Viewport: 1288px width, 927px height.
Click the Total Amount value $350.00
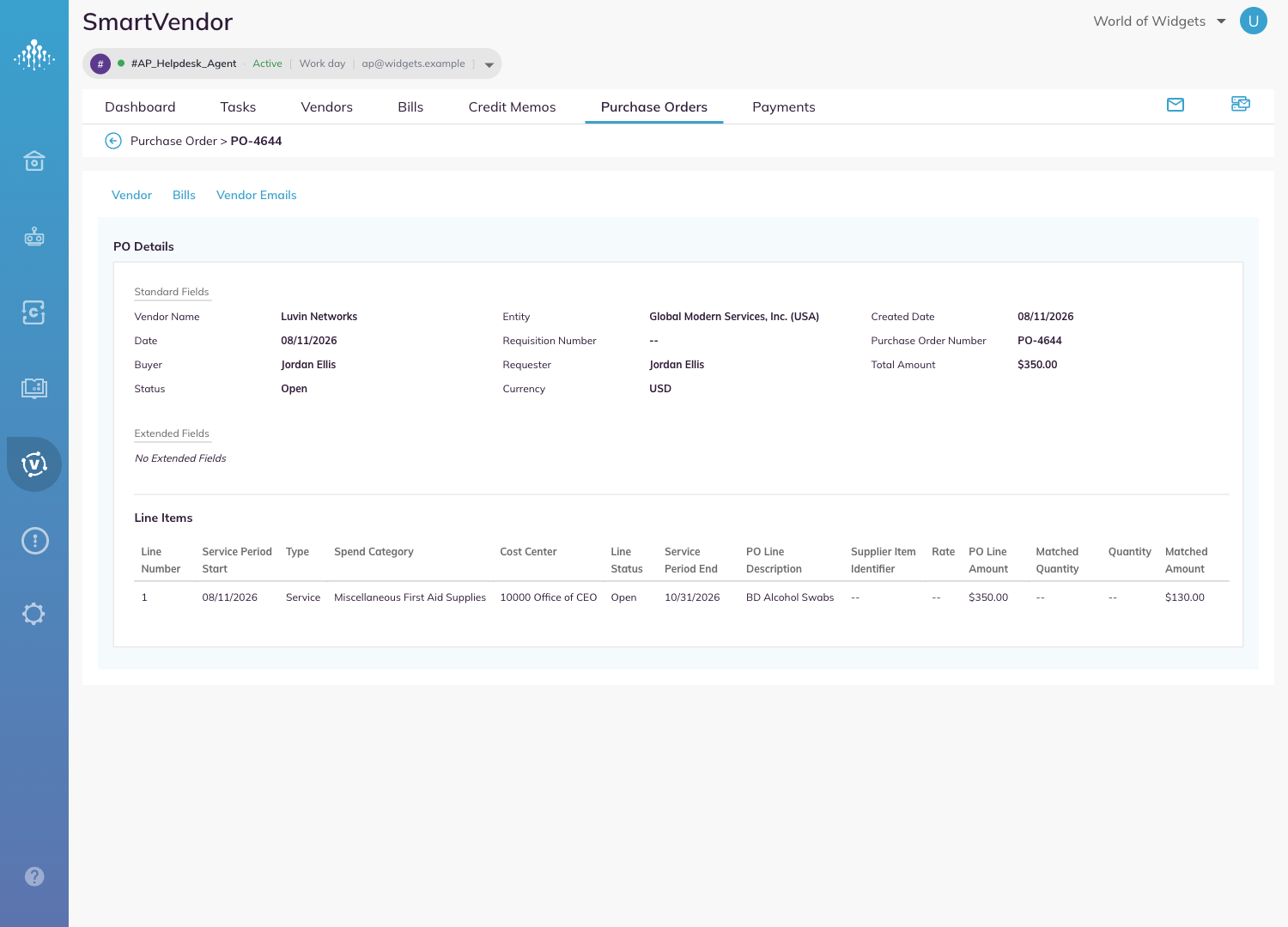1037,365
